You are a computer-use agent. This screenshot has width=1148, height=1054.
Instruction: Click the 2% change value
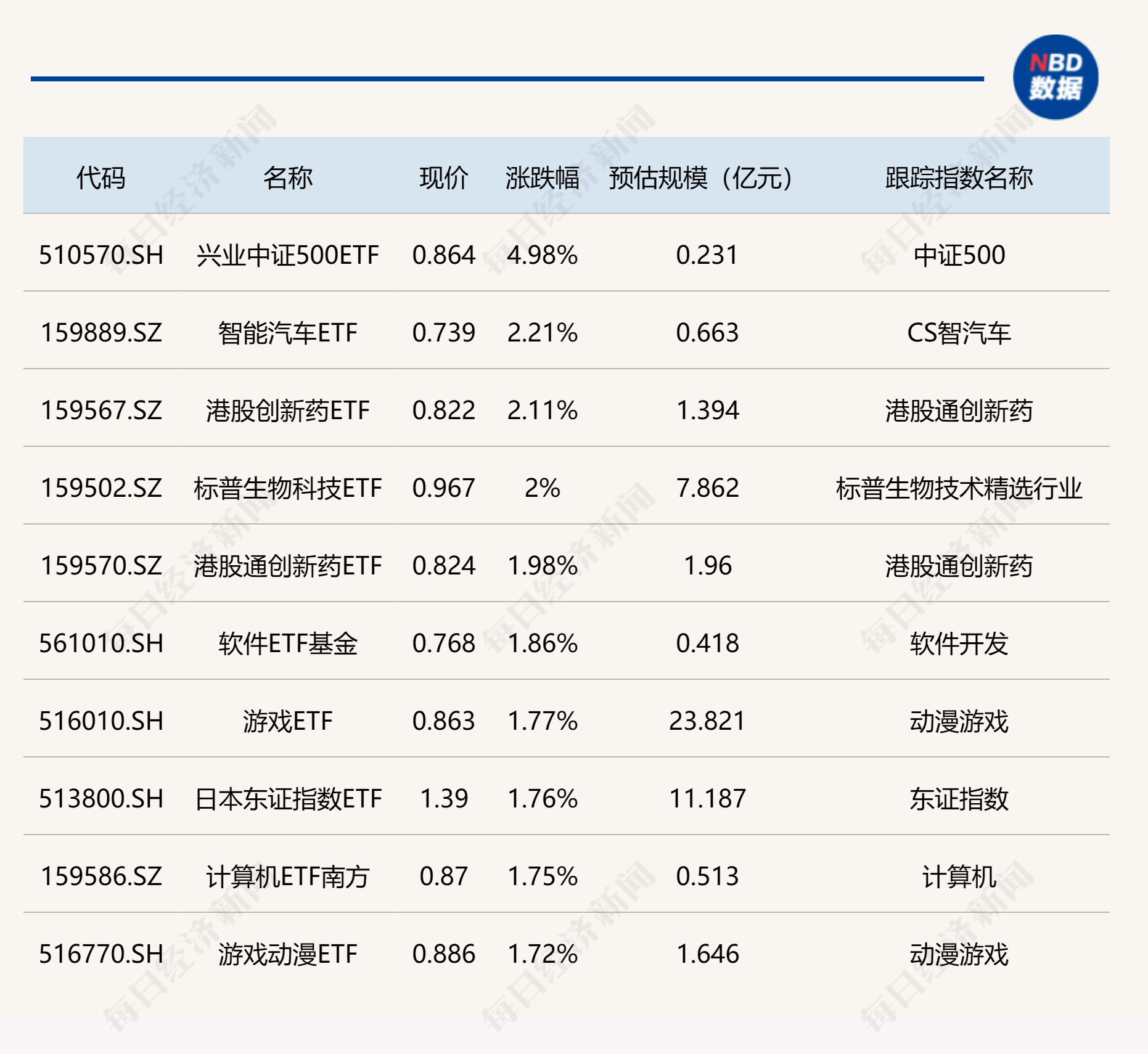point(543,488)
